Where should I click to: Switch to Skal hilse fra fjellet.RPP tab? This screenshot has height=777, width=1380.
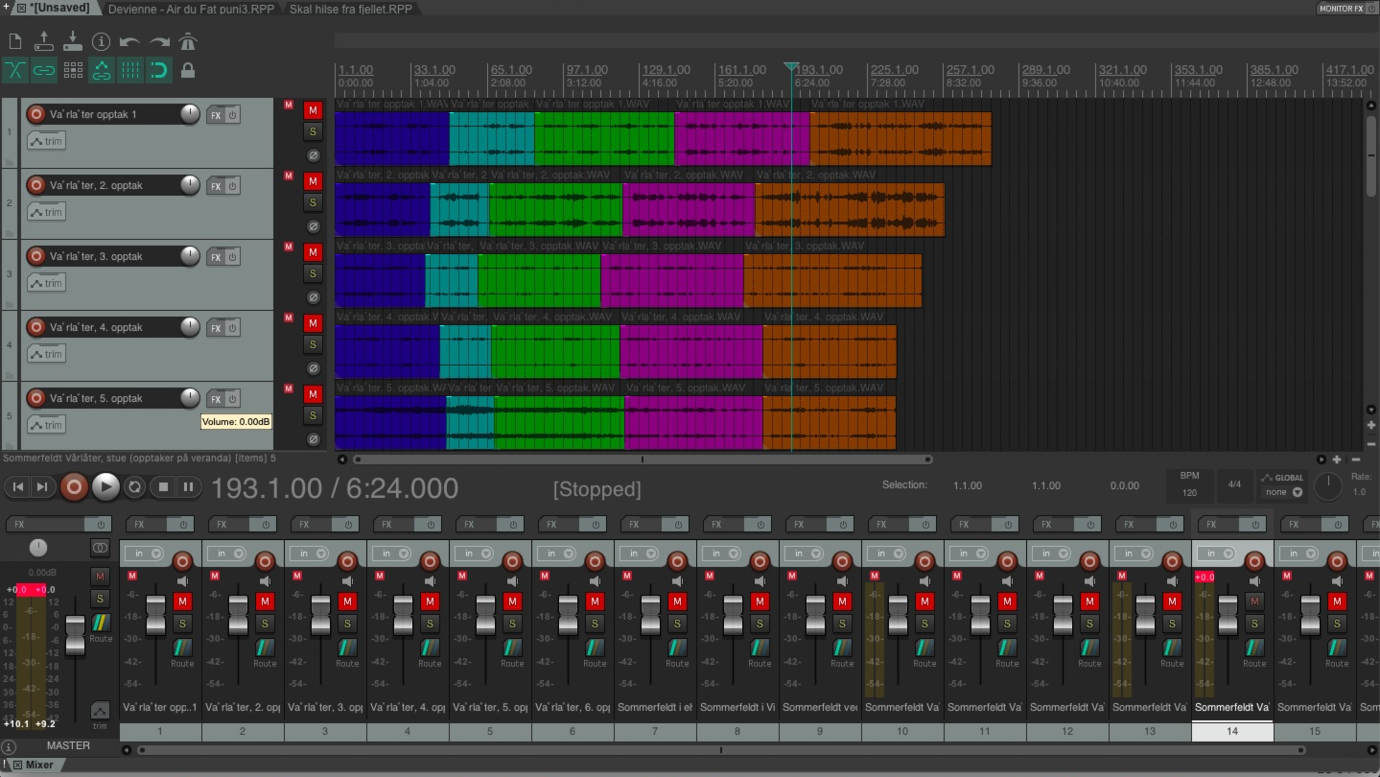350,9
